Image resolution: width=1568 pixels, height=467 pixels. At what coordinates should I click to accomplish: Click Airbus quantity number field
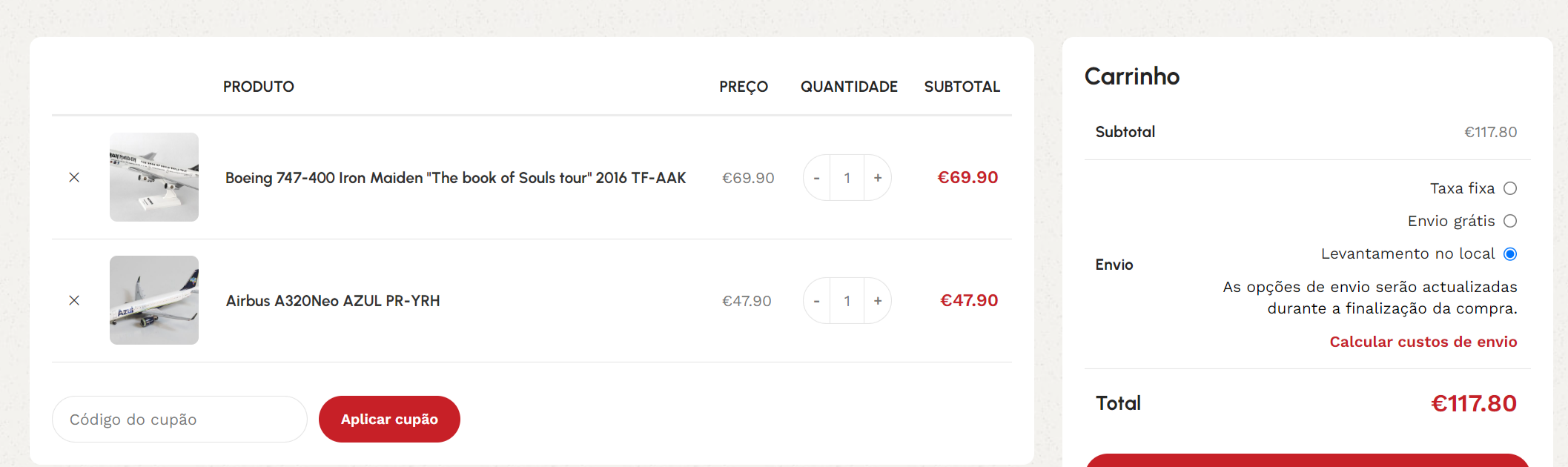[847, 301]
